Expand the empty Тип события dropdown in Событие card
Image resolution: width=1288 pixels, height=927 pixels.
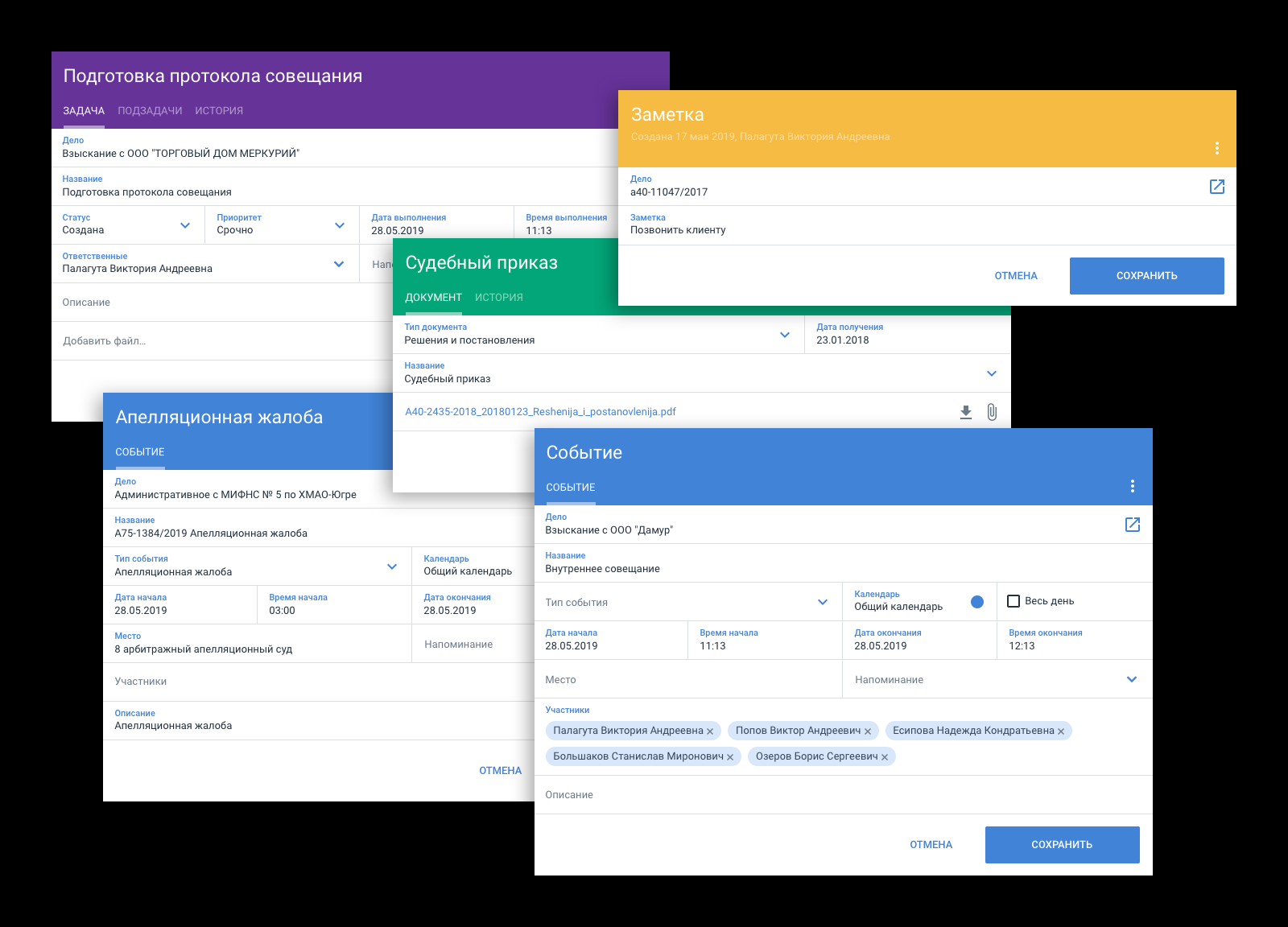coord(823,602)
